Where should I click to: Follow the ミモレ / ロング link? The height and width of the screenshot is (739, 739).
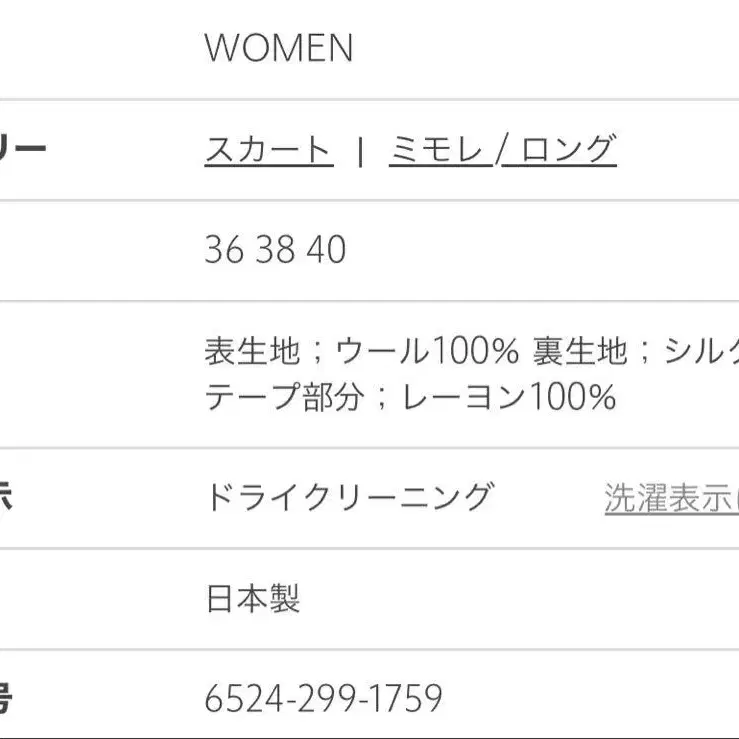click(x=502, y=150)
